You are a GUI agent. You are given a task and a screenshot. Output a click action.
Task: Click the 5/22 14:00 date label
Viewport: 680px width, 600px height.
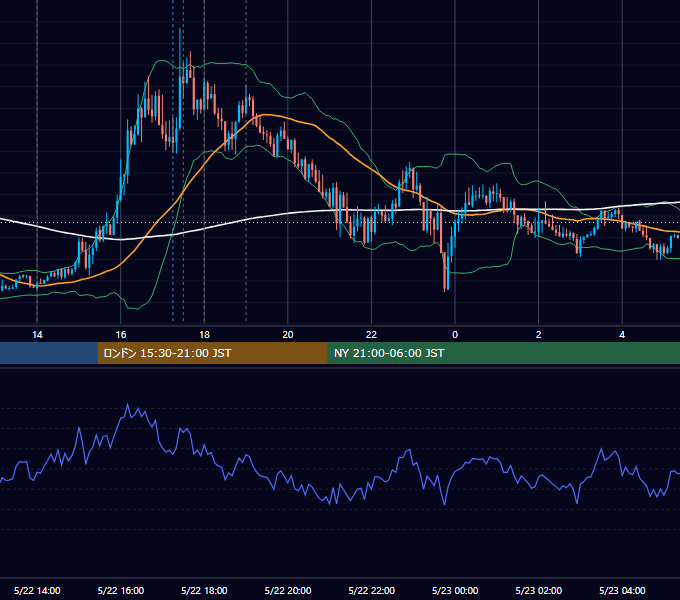[37, 590]
